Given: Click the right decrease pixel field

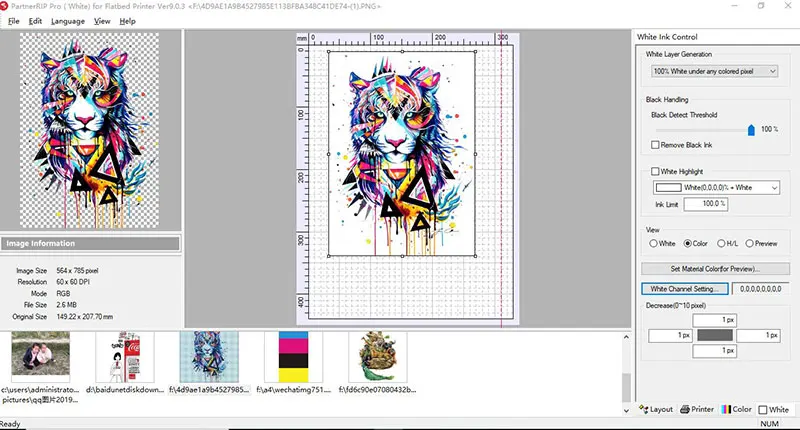Looking at the screenshot, I should (x=758, y=335).
